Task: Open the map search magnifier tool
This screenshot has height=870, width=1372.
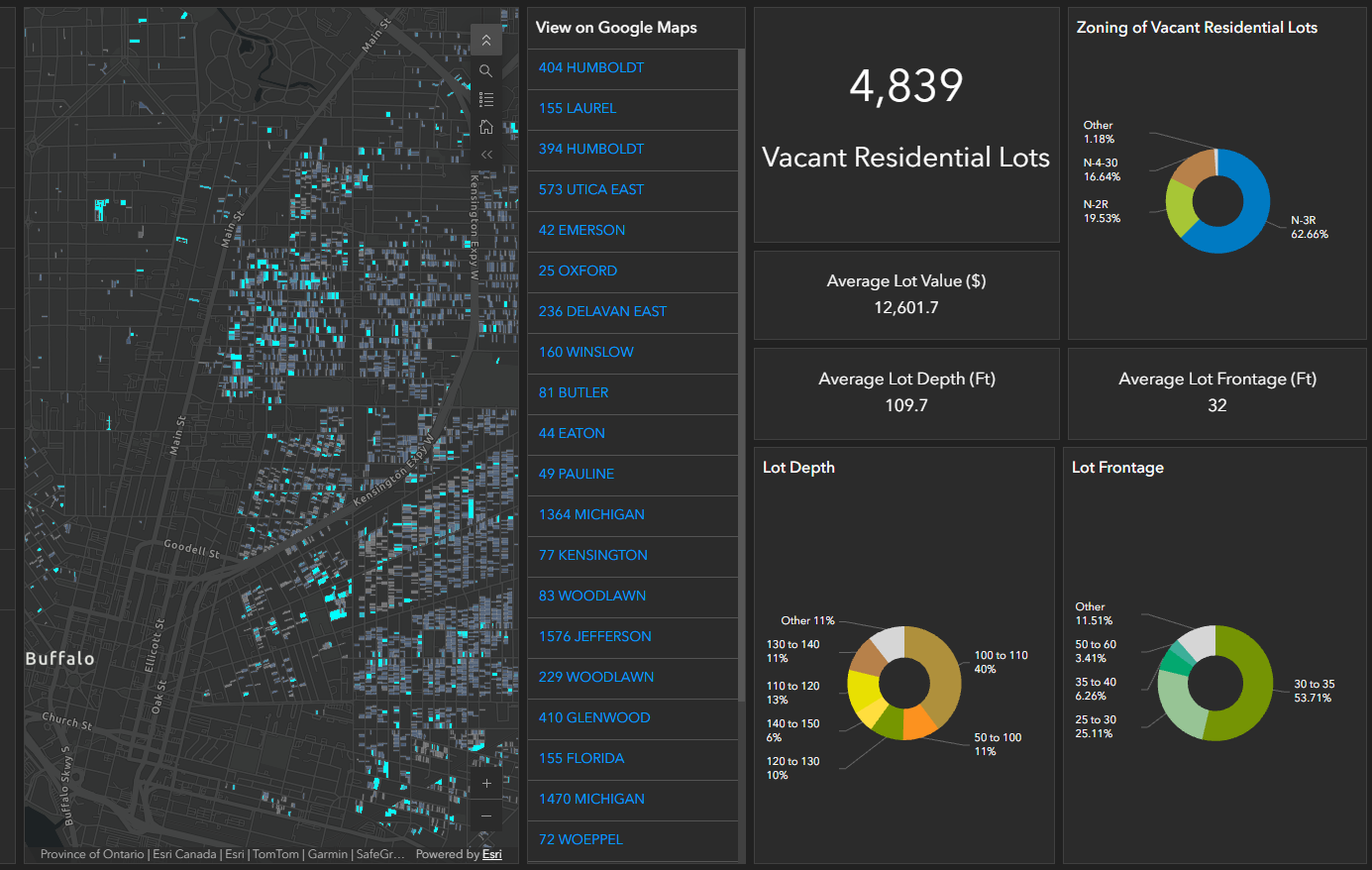Action: point(486,71)
